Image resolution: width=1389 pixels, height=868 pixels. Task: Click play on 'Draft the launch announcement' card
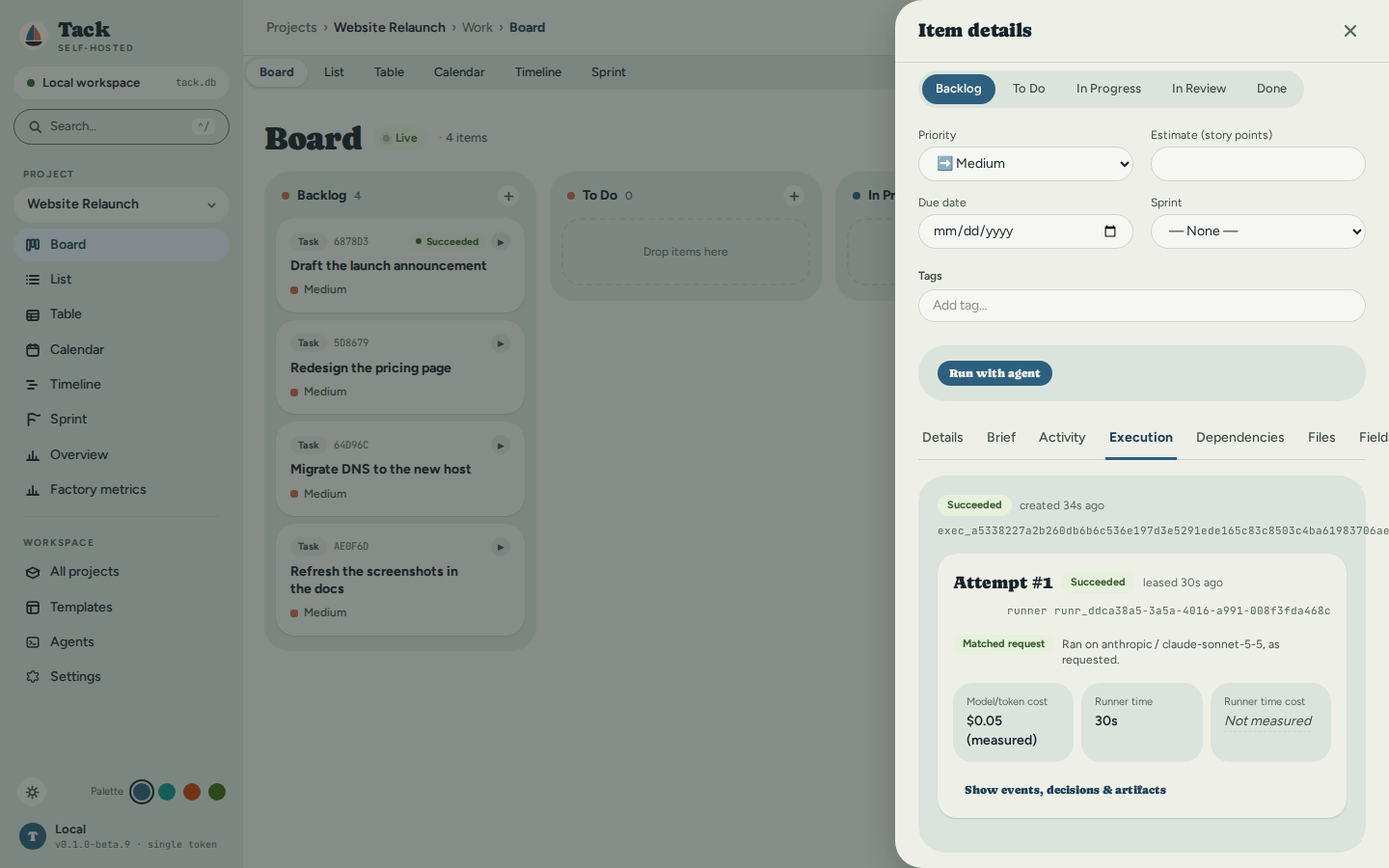click(500, 242)
